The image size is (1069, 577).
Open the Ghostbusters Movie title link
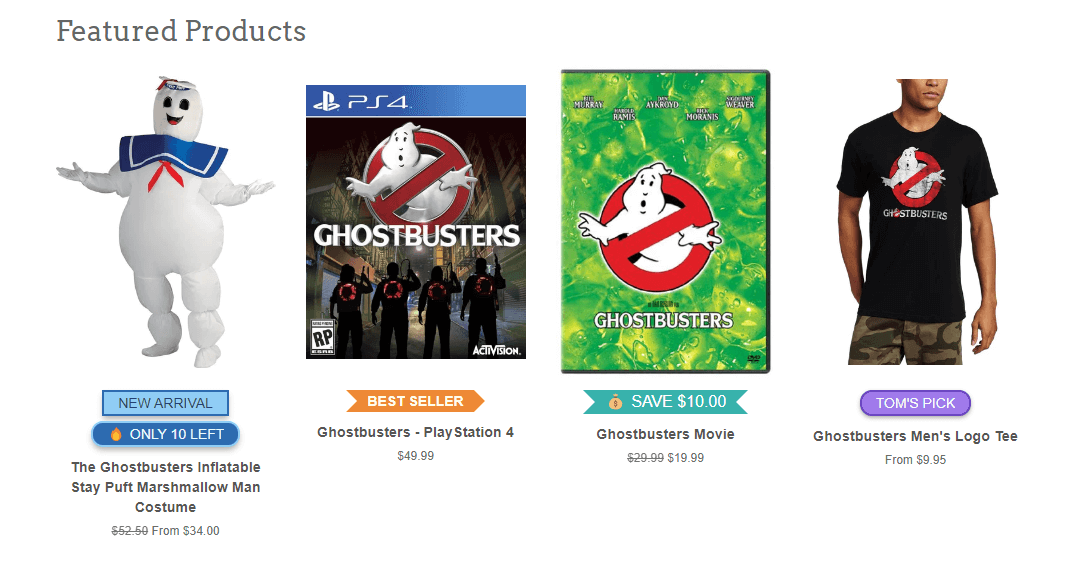[665, 434]
